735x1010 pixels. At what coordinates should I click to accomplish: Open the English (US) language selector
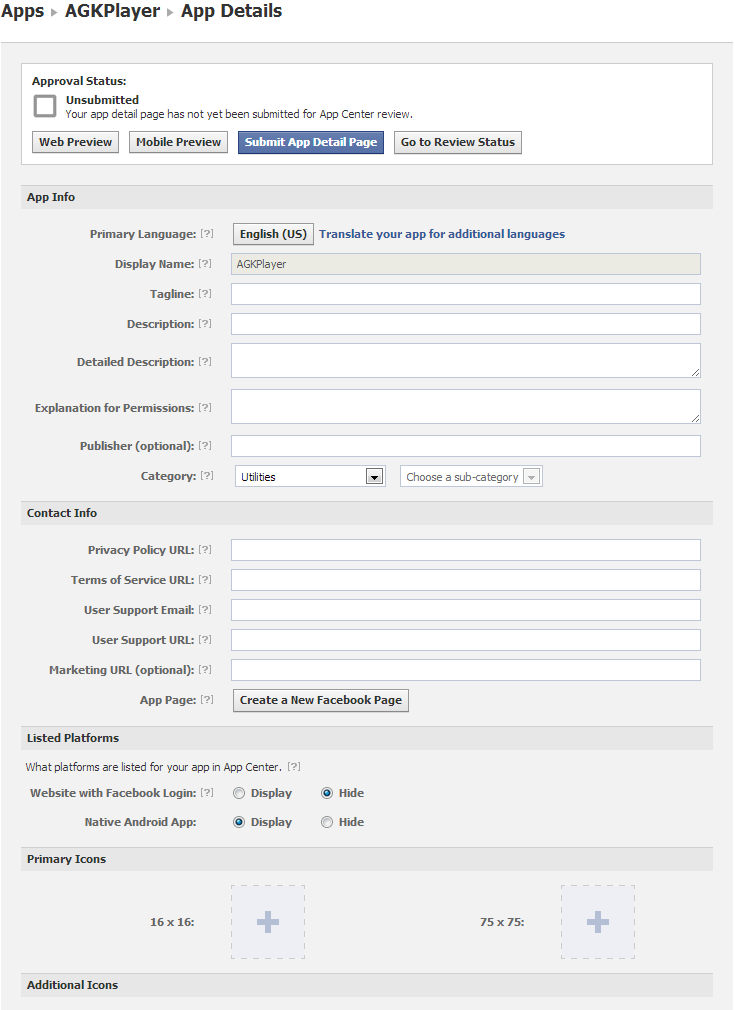tap(273, 234)
